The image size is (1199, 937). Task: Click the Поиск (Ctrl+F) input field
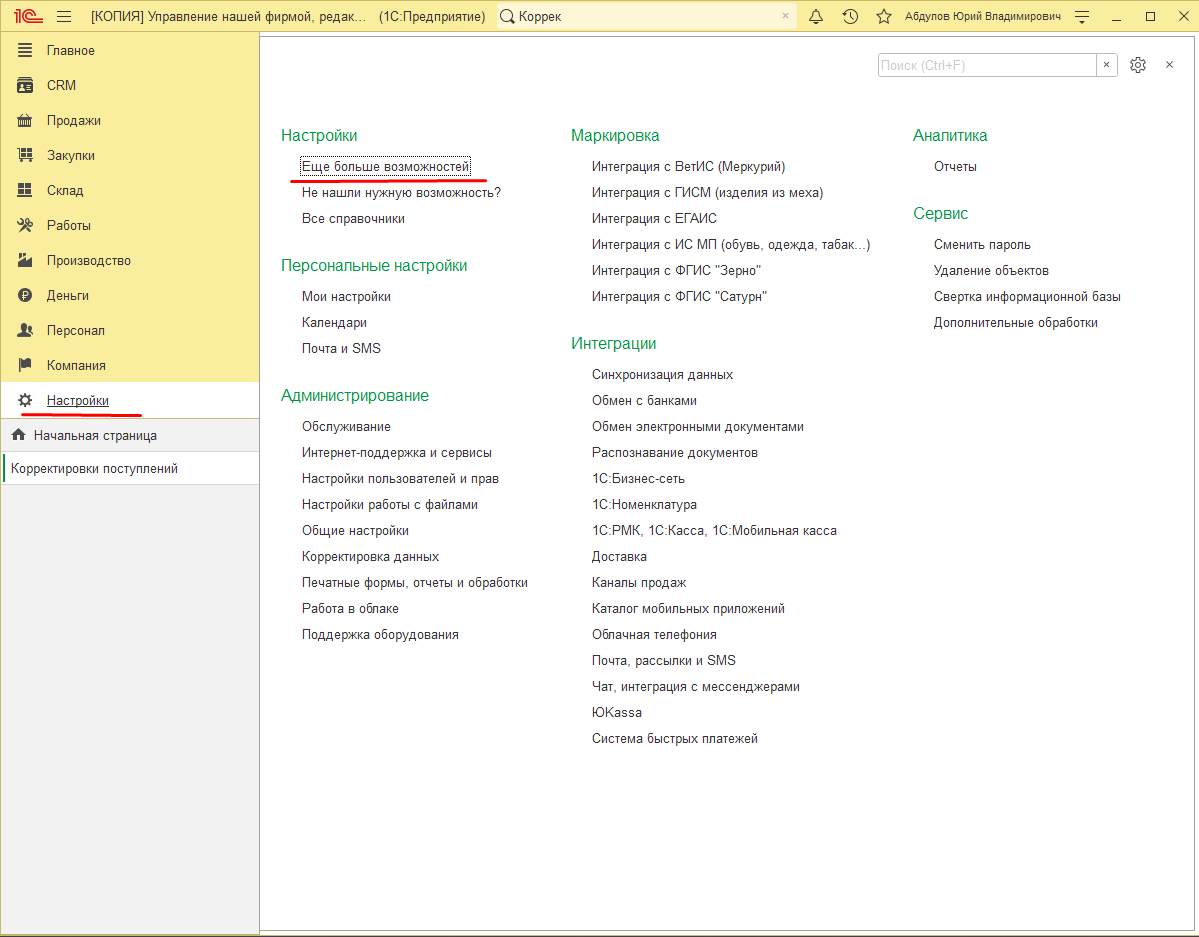pyautogui.click(x=986, y=65)
